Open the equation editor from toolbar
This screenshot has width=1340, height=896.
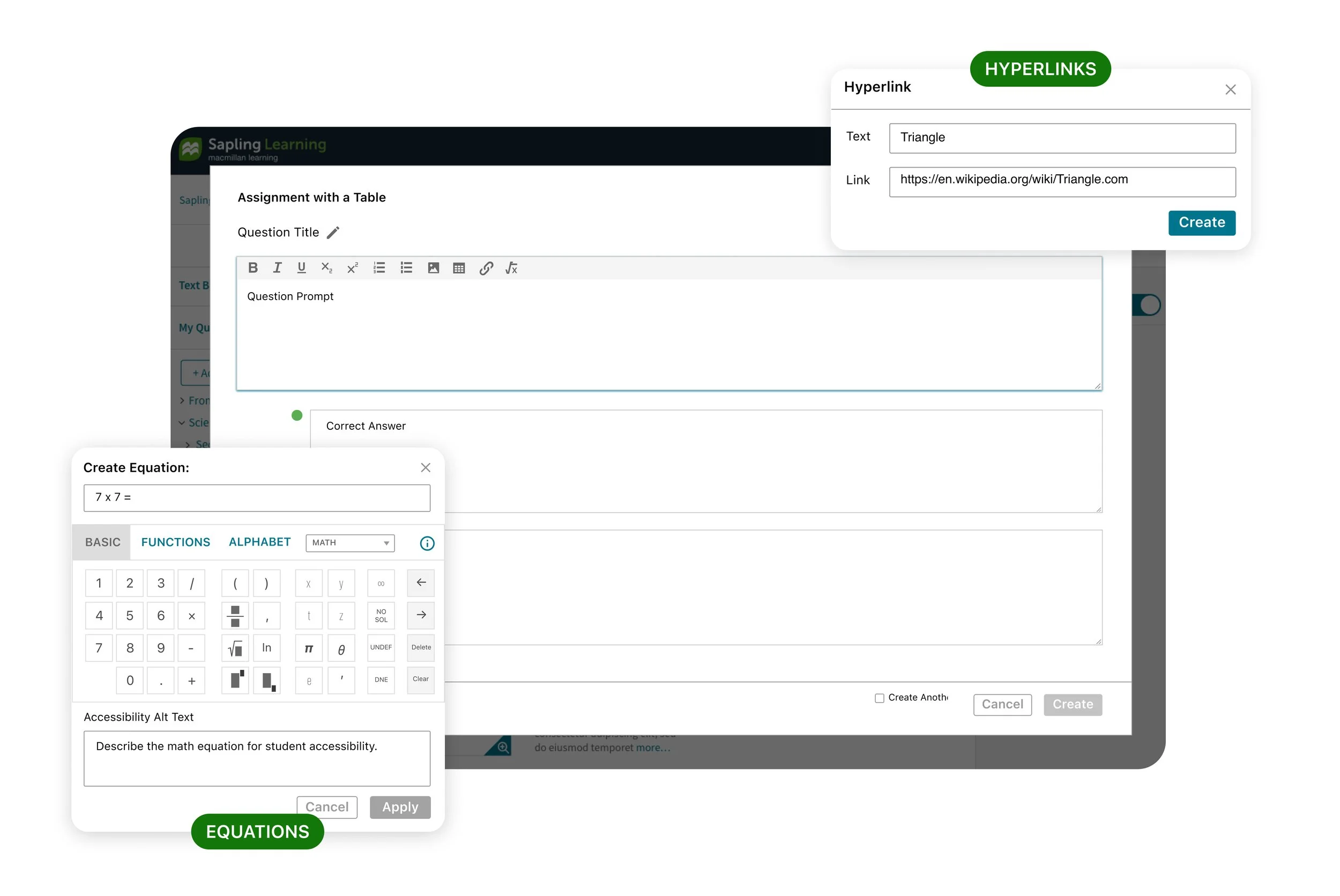pyautogui.click(x=511, y=268)
